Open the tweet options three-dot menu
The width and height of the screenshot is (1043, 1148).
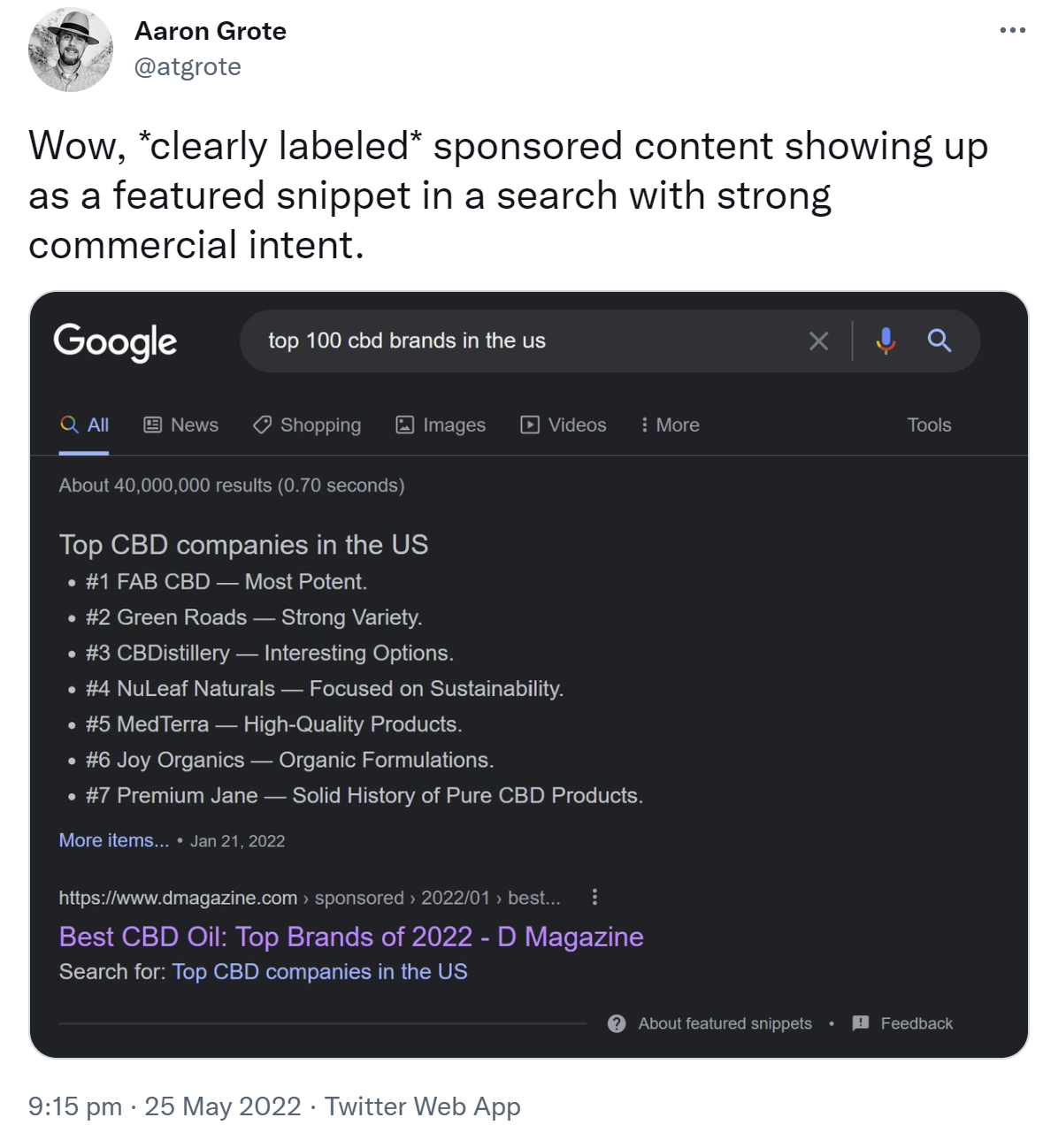[x=1011, y=29]
